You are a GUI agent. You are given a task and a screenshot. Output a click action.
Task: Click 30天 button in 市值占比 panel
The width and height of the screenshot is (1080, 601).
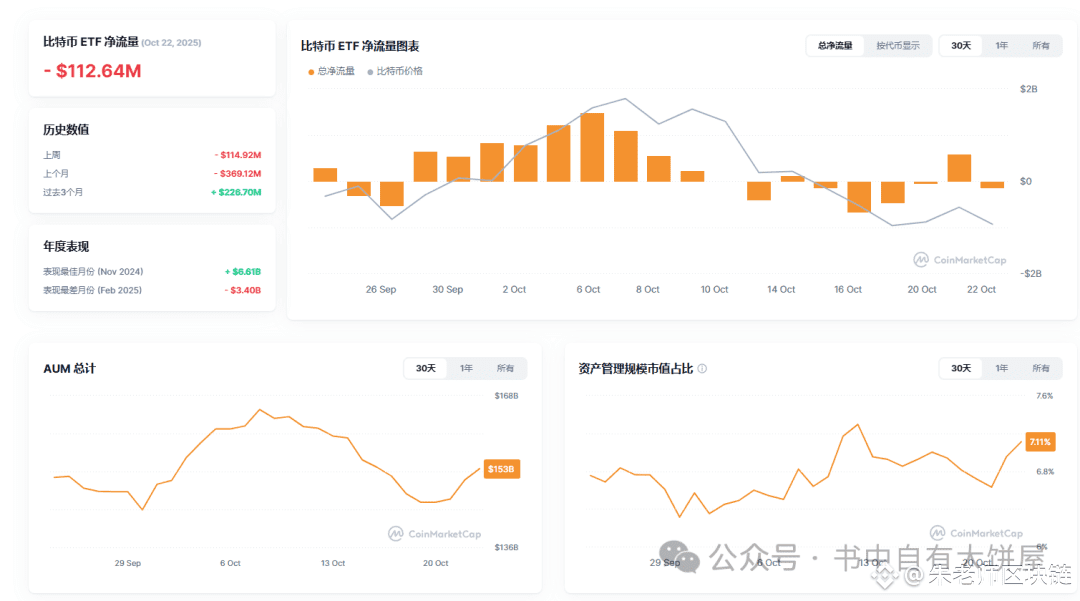coord(961,368)
